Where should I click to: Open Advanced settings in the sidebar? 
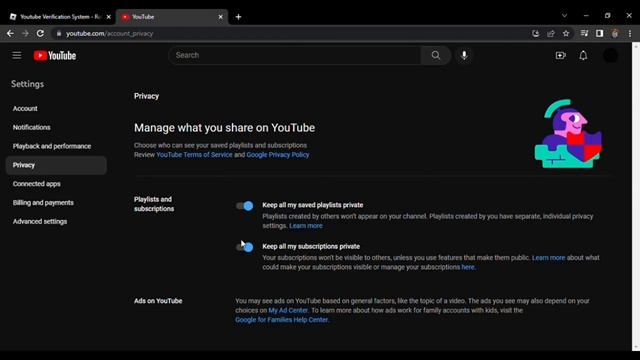click(x=40, y=221)
